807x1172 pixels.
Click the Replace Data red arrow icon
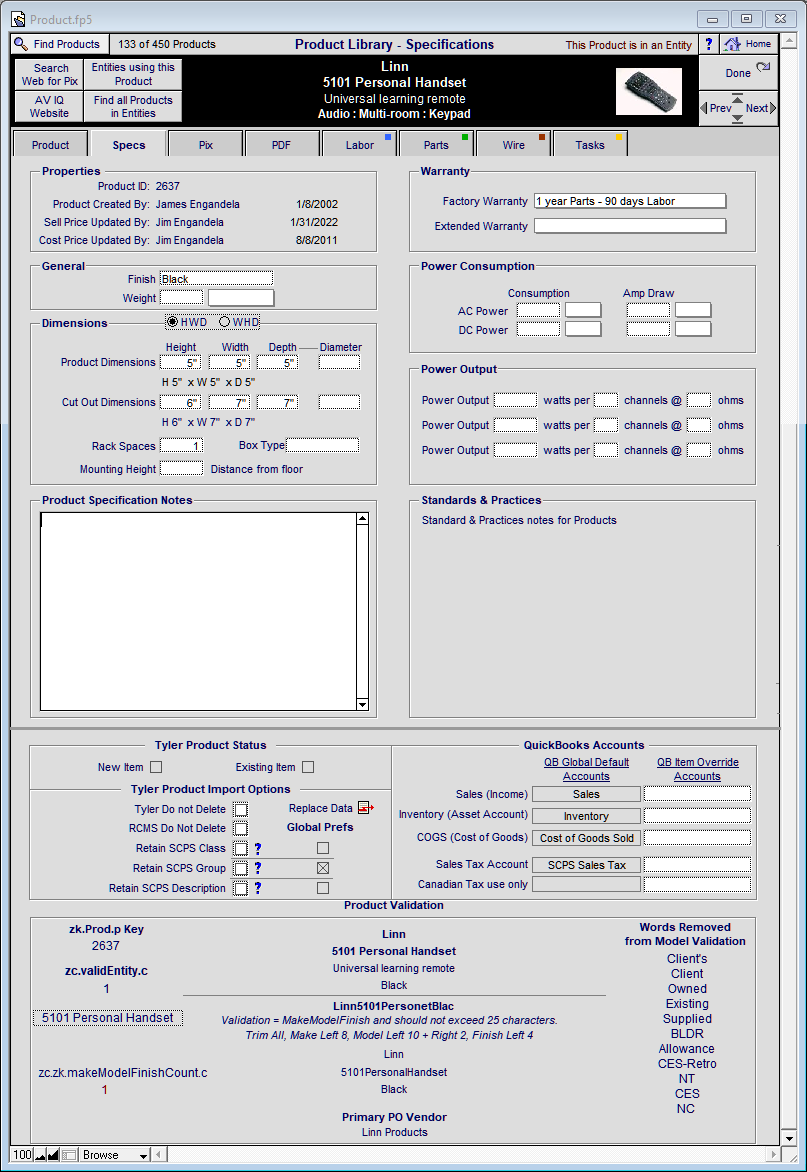point(365,808)
